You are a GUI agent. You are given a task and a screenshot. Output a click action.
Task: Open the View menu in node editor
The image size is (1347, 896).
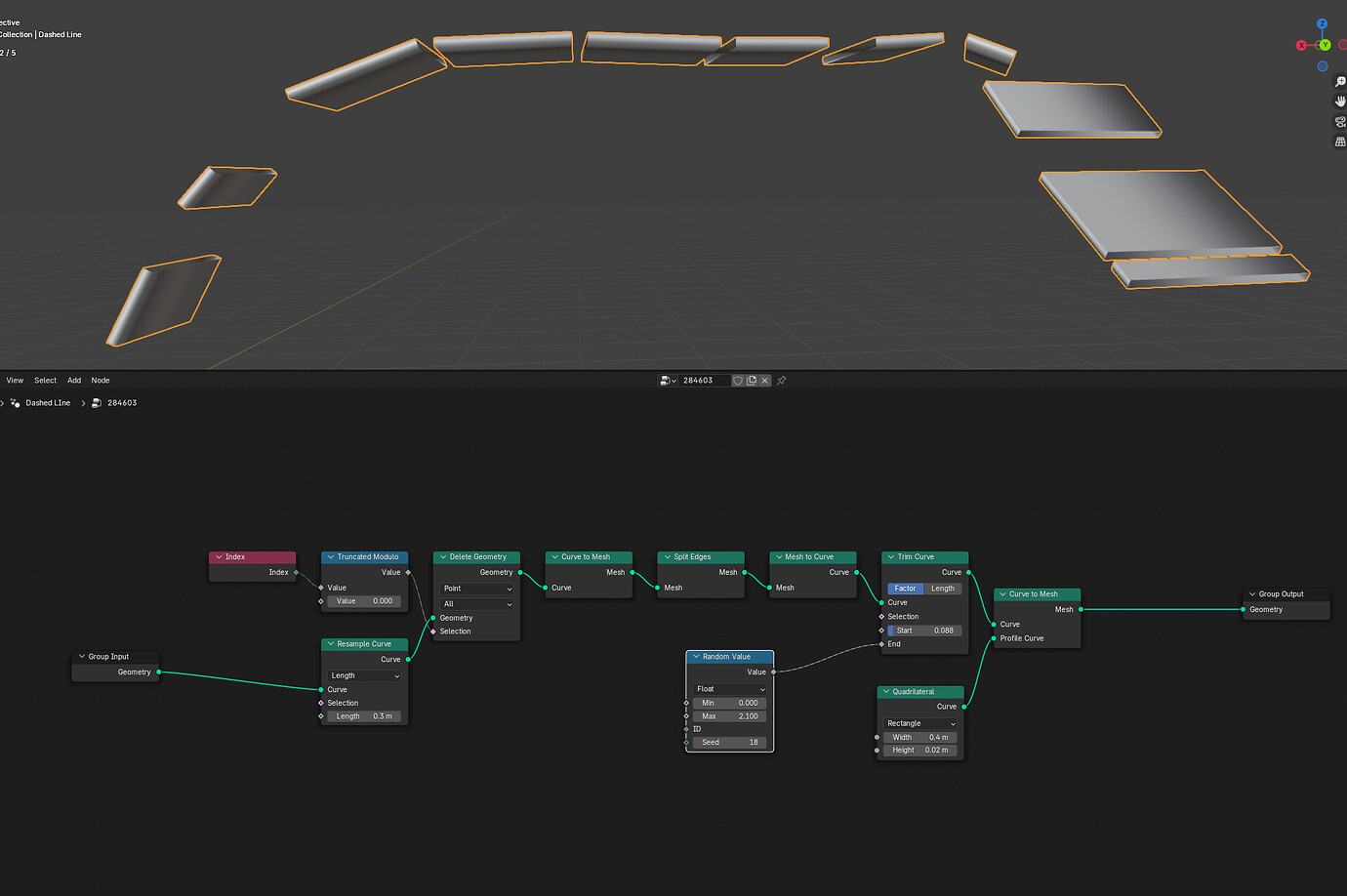15,381
